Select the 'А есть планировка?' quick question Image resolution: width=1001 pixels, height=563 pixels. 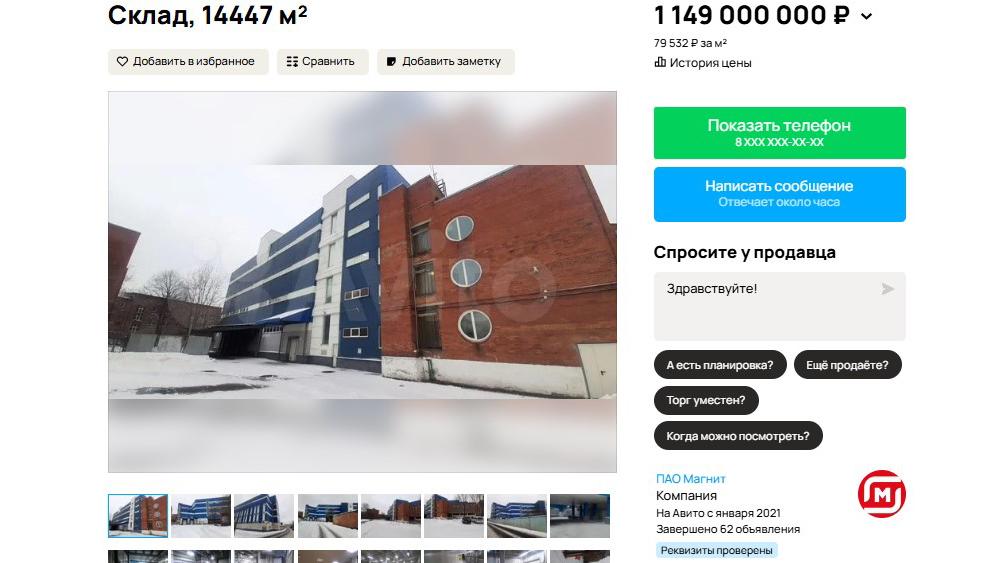click(x=720, y=365)
